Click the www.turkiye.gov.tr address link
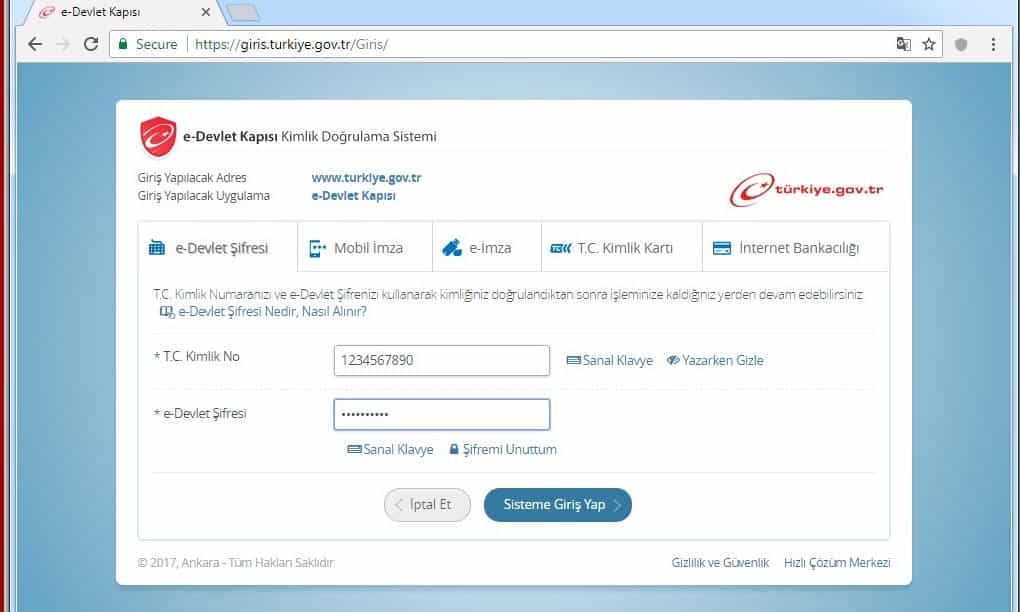The height and width of the screenshot is (612, 1020). point(366,178)
